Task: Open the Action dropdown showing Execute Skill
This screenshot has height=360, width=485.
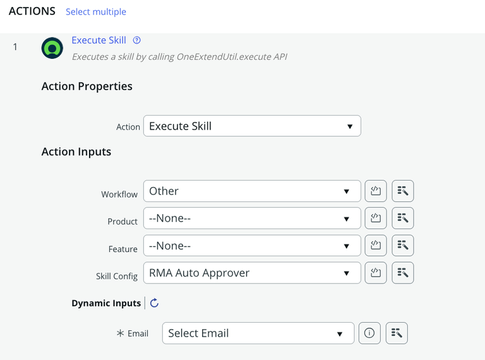Action: pyautogui.click(x=252, y=126)
